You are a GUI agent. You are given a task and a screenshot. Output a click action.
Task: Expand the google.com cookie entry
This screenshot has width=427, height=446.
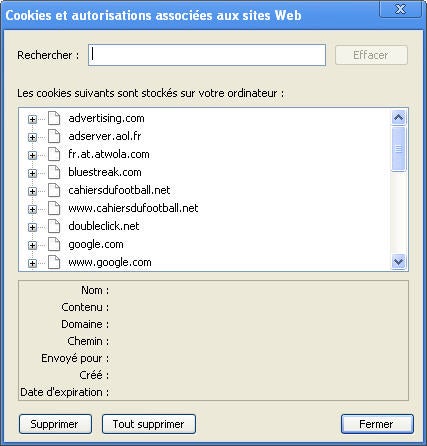pos(32,245)
